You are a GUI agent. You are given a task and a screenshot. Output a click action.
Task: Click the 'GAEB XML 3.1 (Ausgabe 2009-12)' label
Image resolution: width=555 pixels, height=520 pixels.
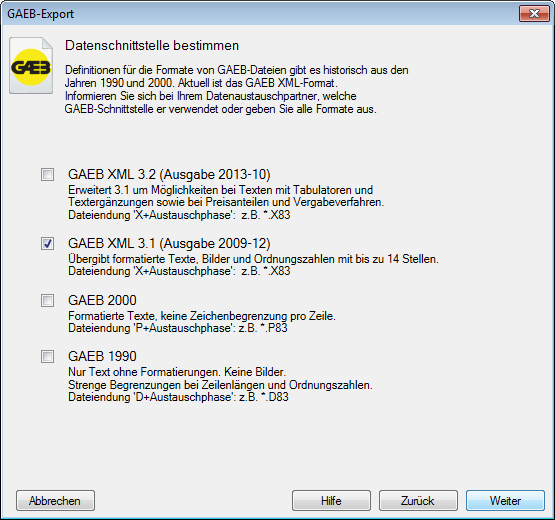[169, 243]
